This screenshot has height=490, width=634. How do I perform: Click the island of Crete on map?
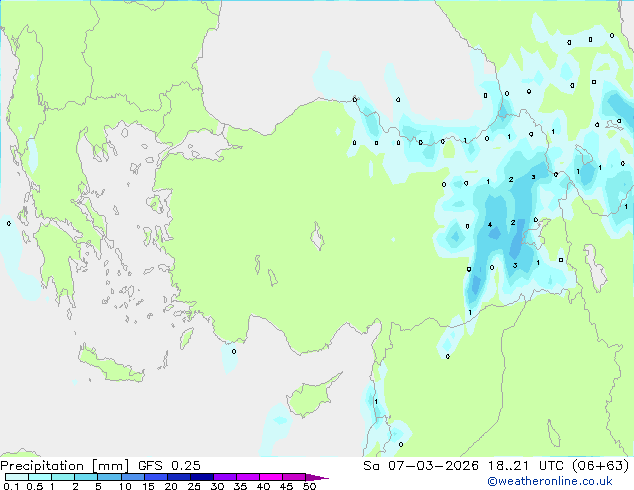coord(110,366)
